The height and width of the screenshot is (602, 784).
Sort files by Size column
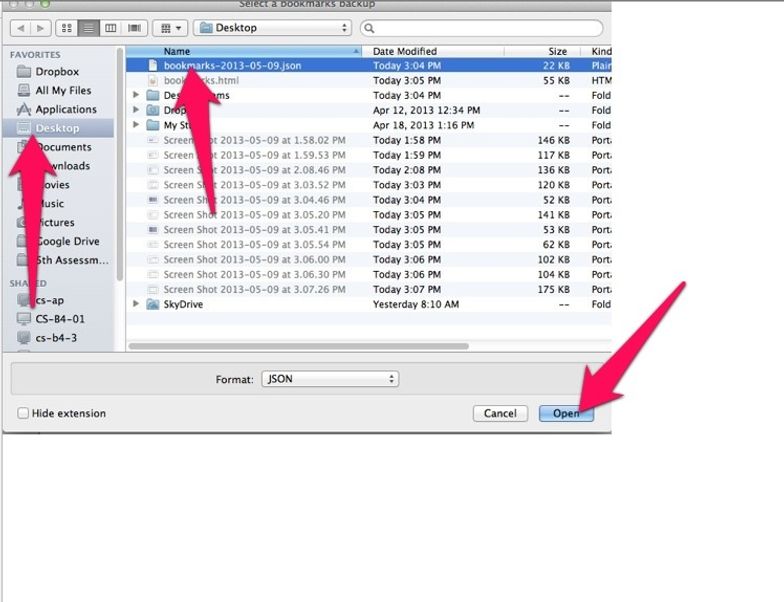tap(557, 51)
